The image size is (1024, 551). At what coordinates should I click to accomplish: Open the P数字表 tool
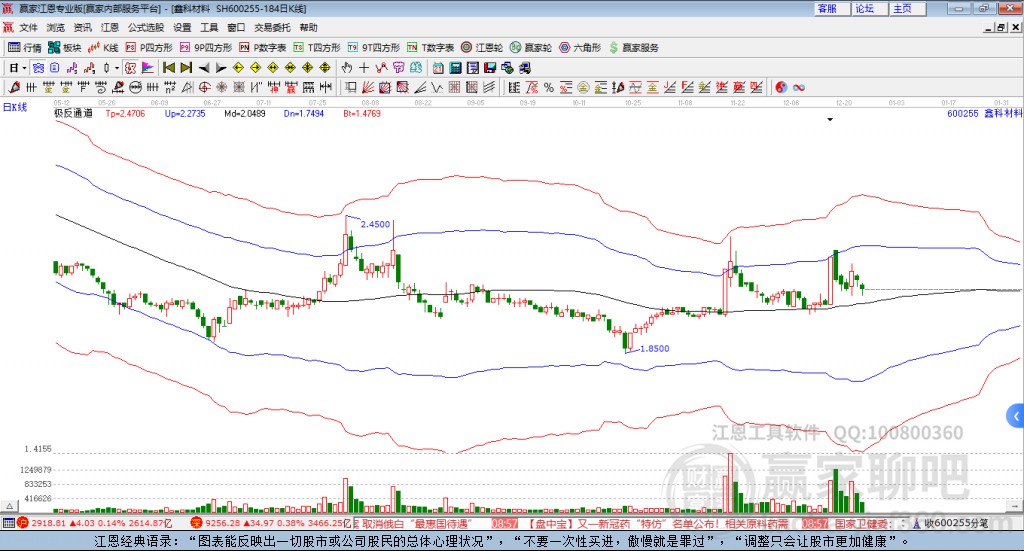263,48
